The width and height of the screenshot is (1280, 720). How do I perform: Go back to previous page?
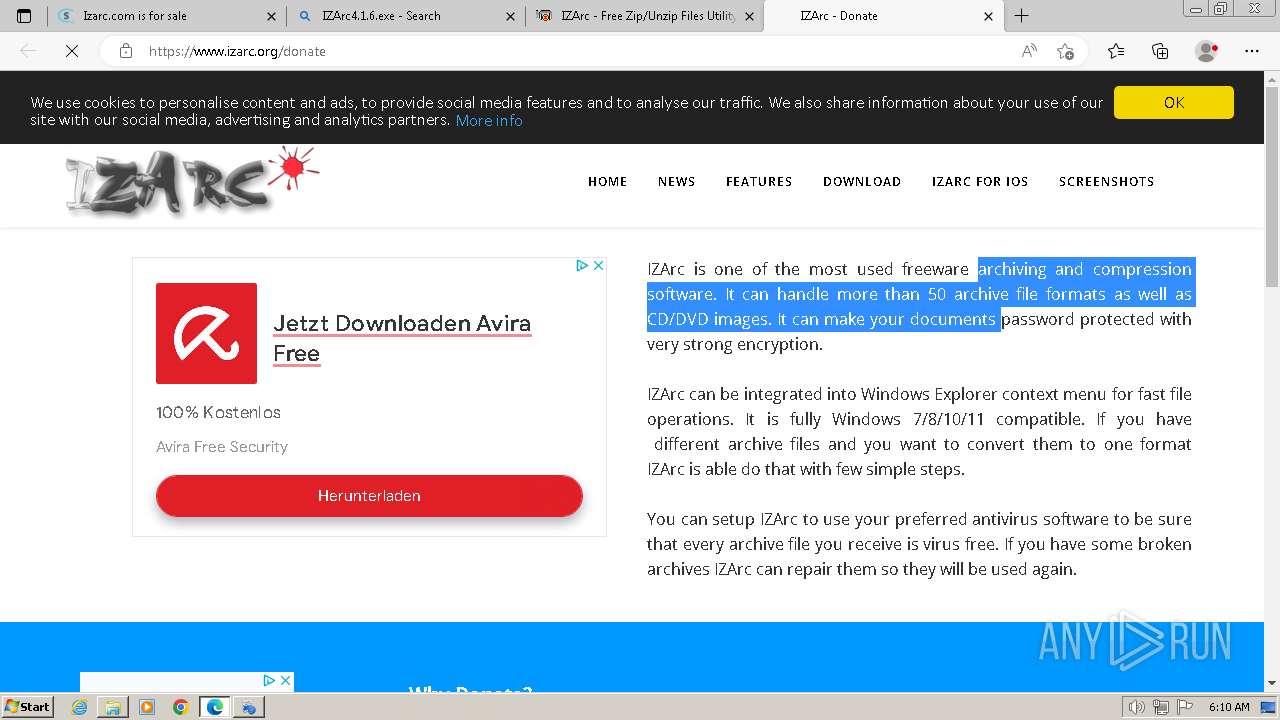coord(28,51)
